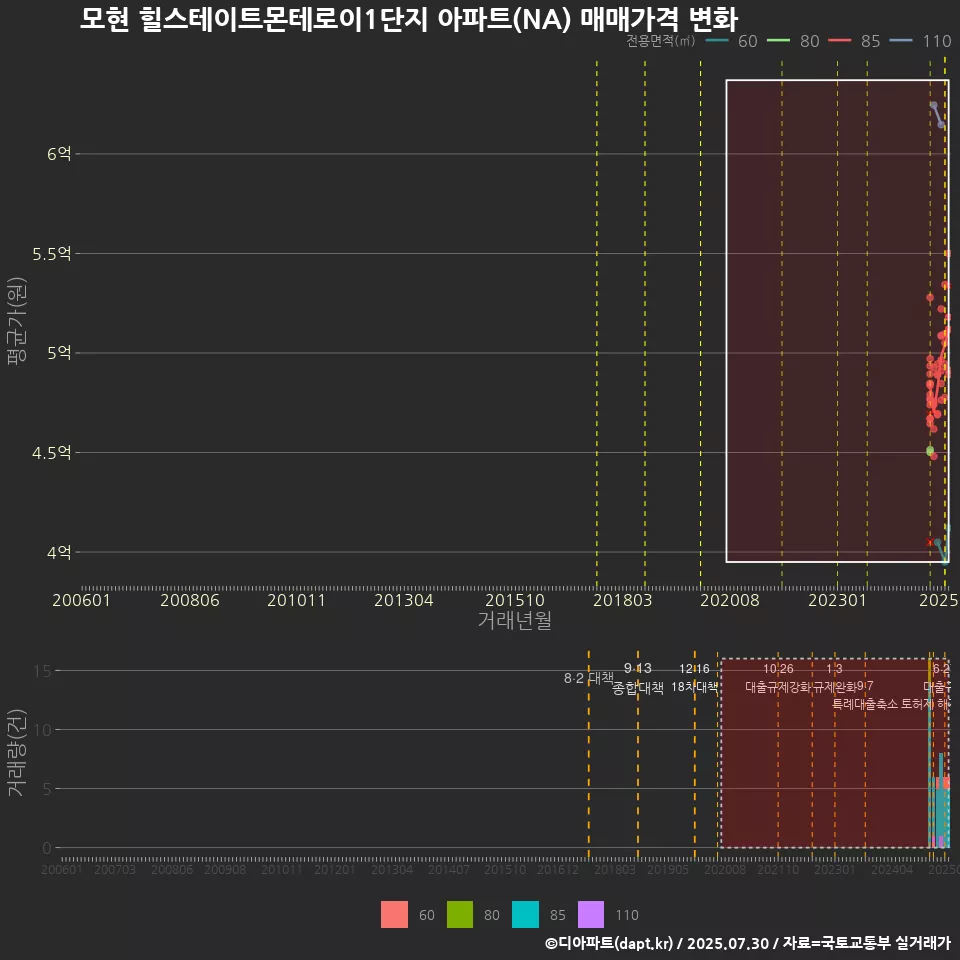The width and height of the screenshot is (960, 960).
Task: Click the 거래량(건) vertical axis title
Action: [x=17, y=753]
